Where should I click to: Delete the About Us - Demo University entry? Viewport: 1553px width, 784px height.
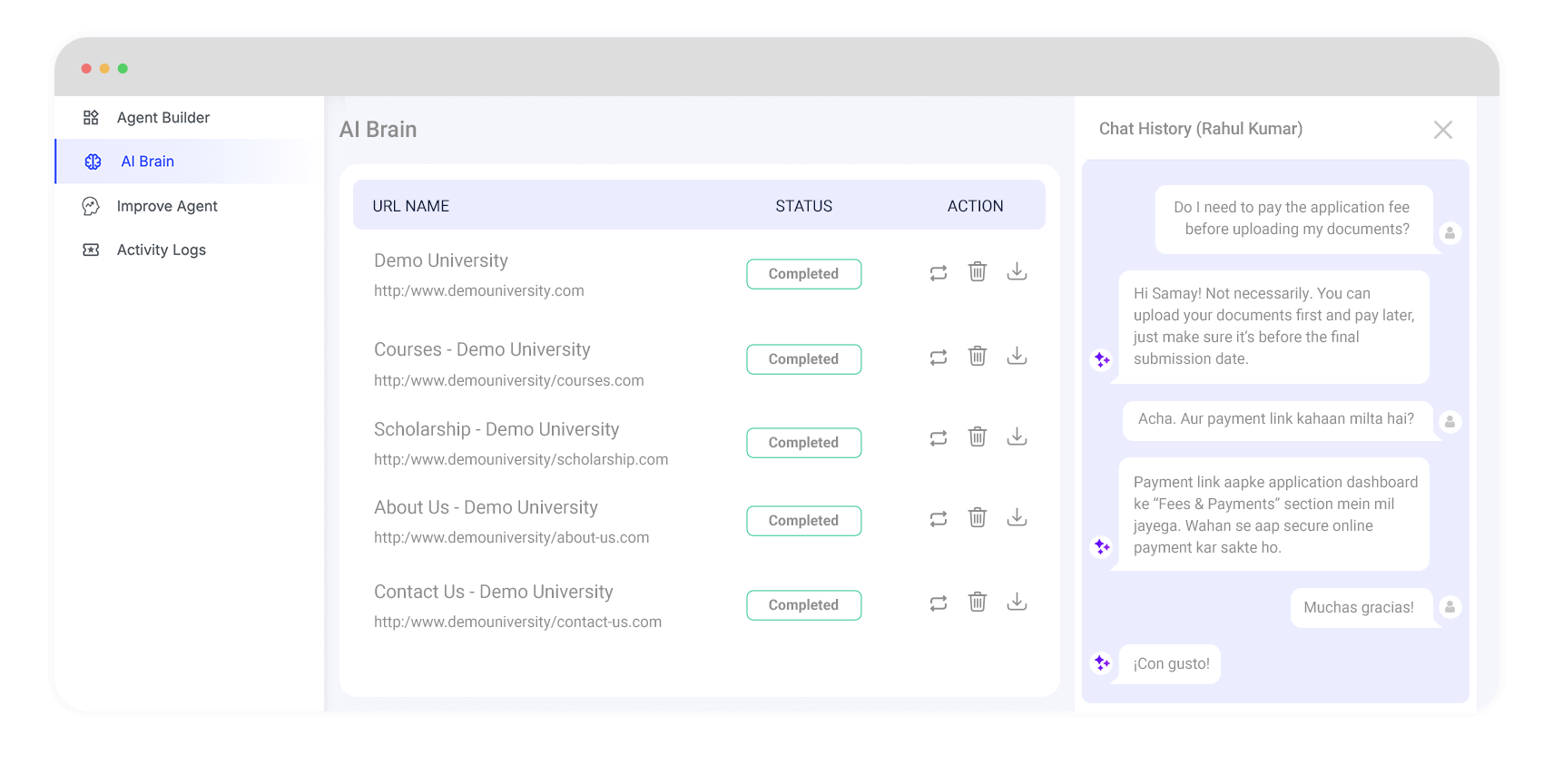click(x=978, y=517)
